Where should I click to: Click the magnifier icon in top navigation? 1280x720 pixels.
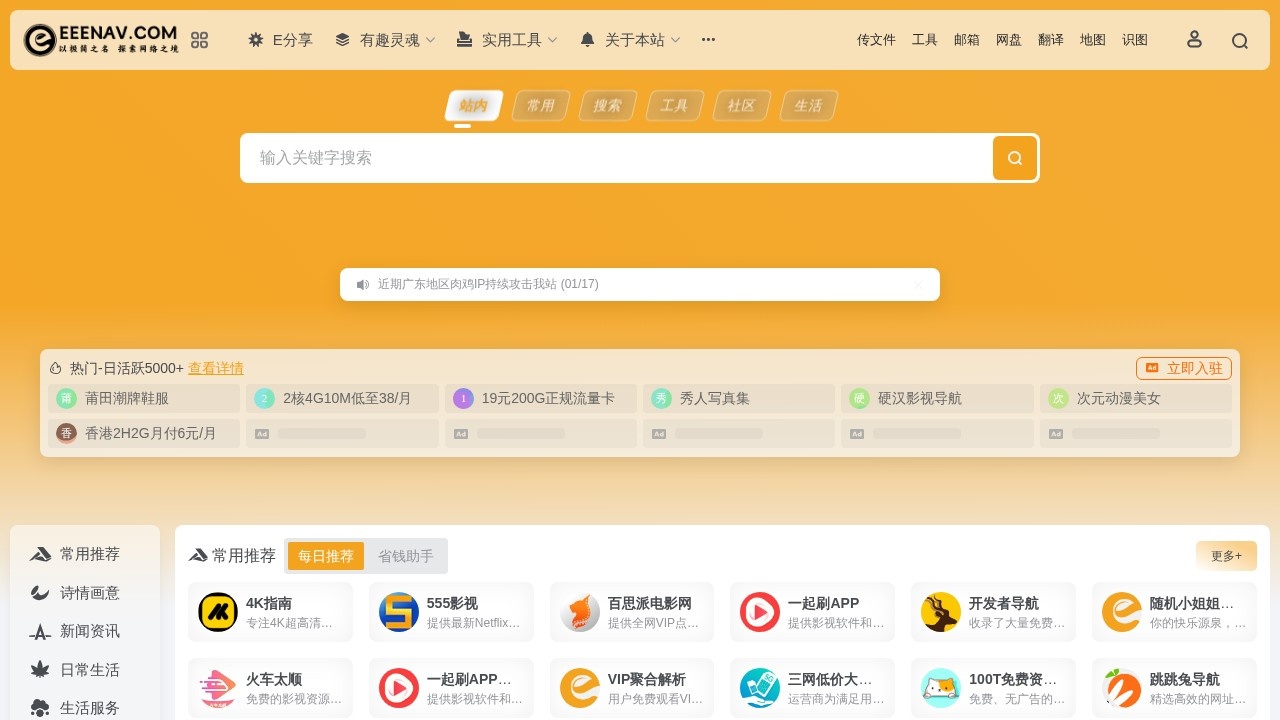(1240, 41)
